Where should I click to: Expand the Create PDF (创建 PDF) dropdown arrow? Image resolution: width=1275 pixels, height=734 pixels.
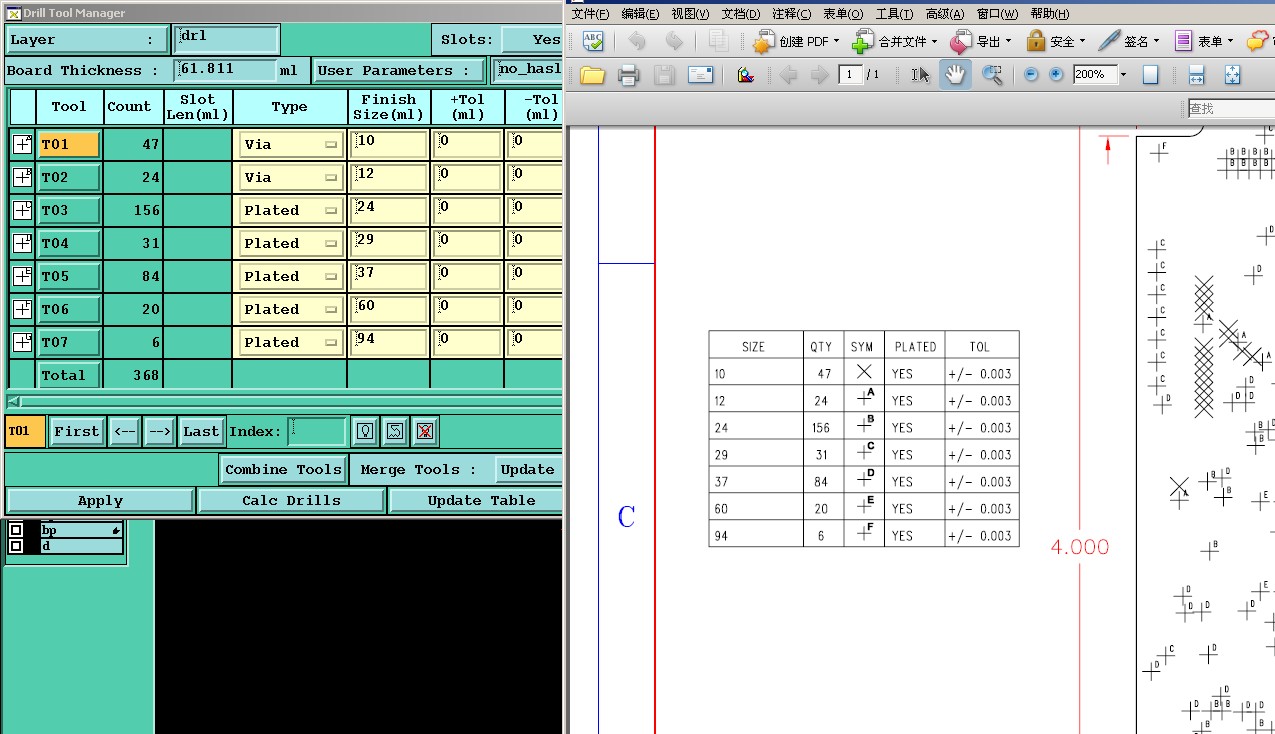836,42
